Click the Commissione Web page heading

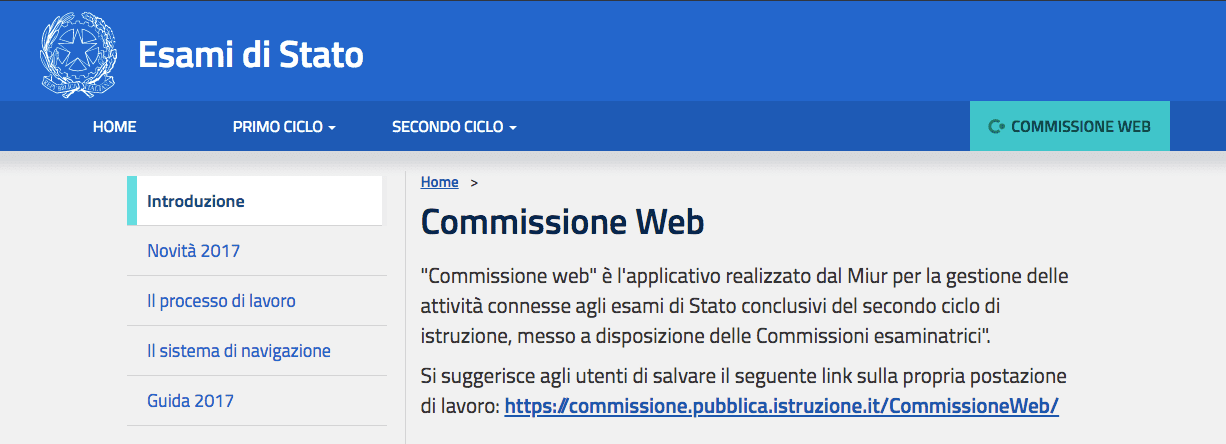point(563,221)
